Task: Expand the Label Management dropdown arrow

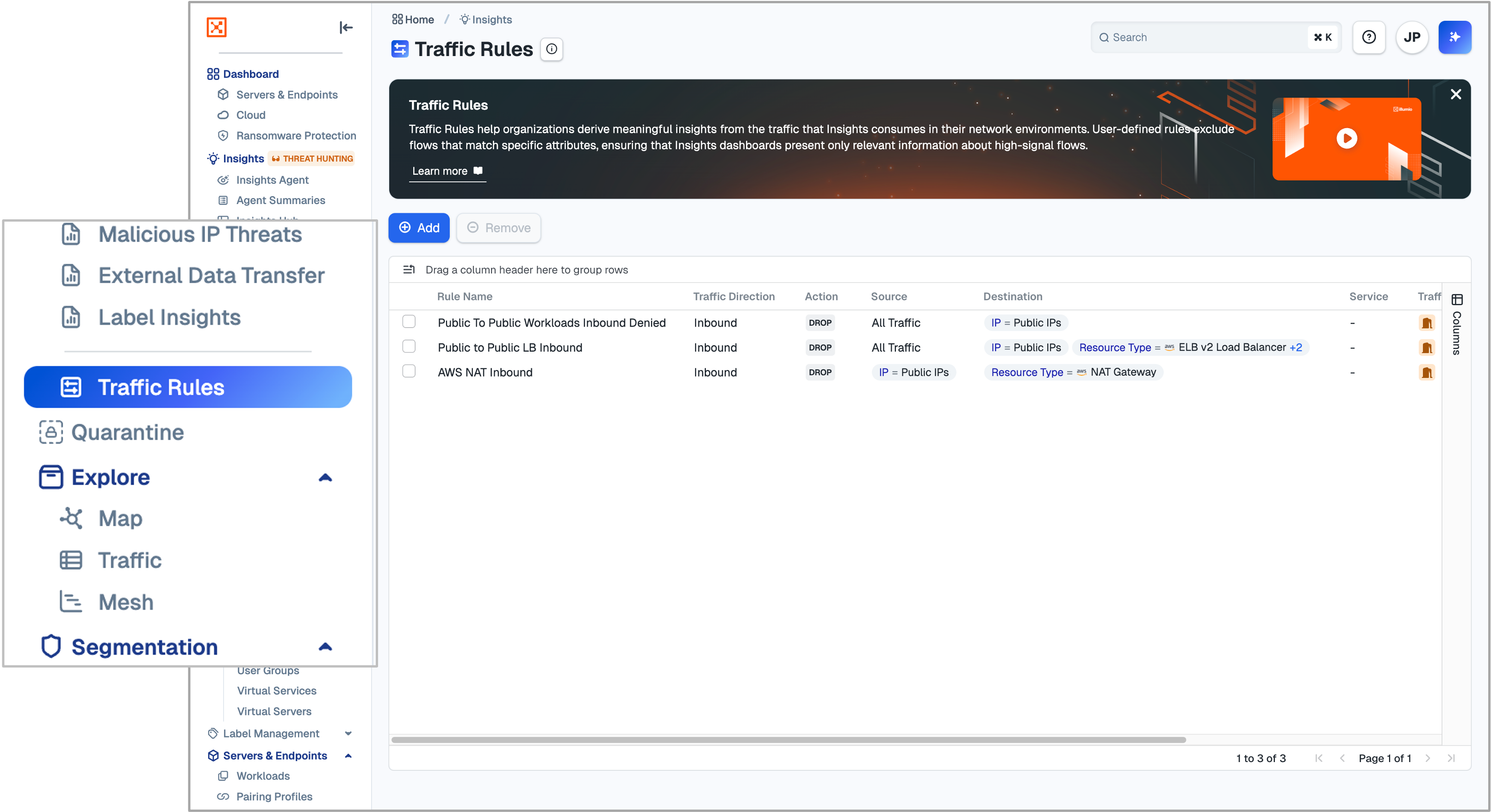Action: (x=348, y=733)
